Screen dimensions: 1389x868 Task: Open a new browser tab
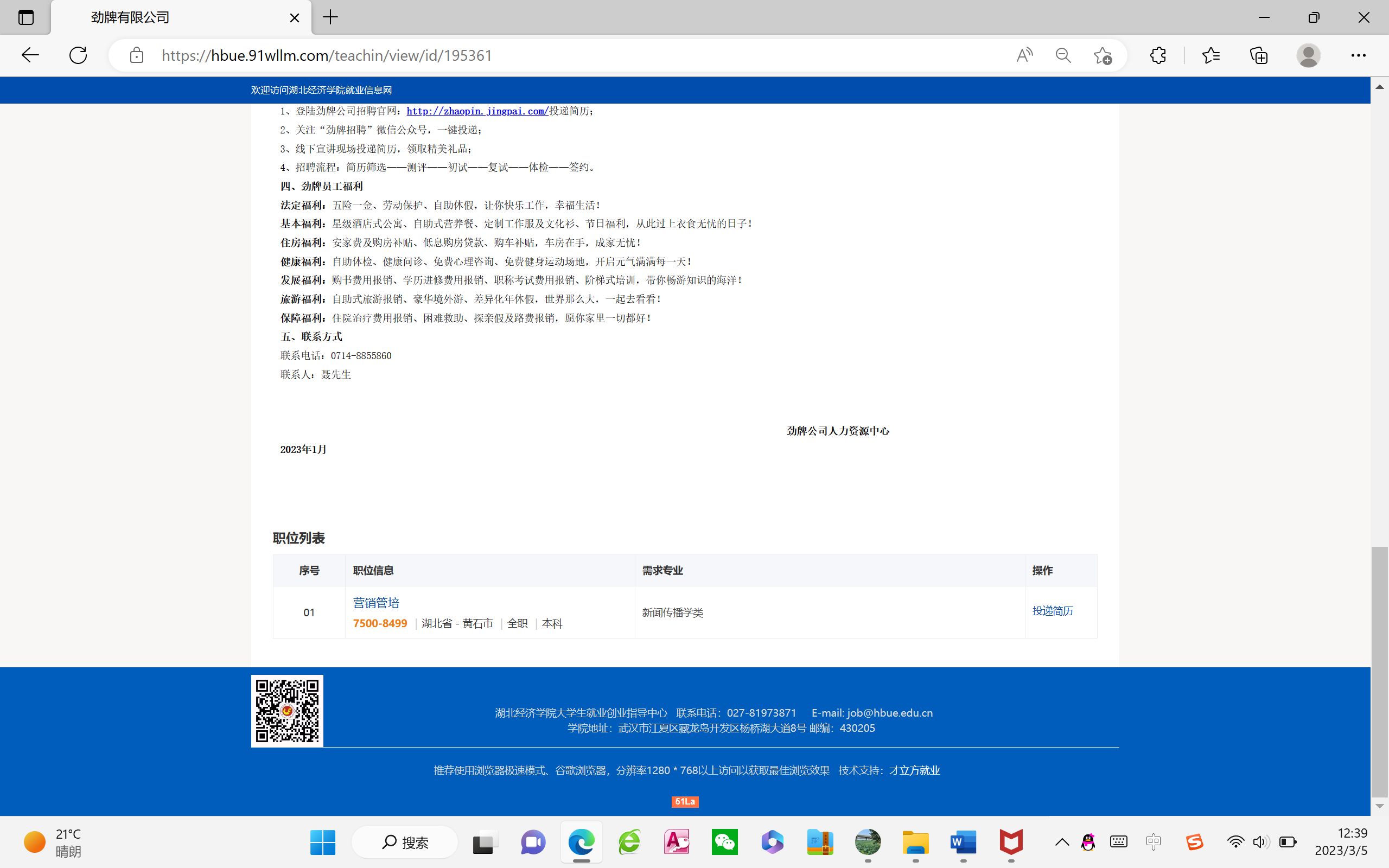[x=330, y=17]
